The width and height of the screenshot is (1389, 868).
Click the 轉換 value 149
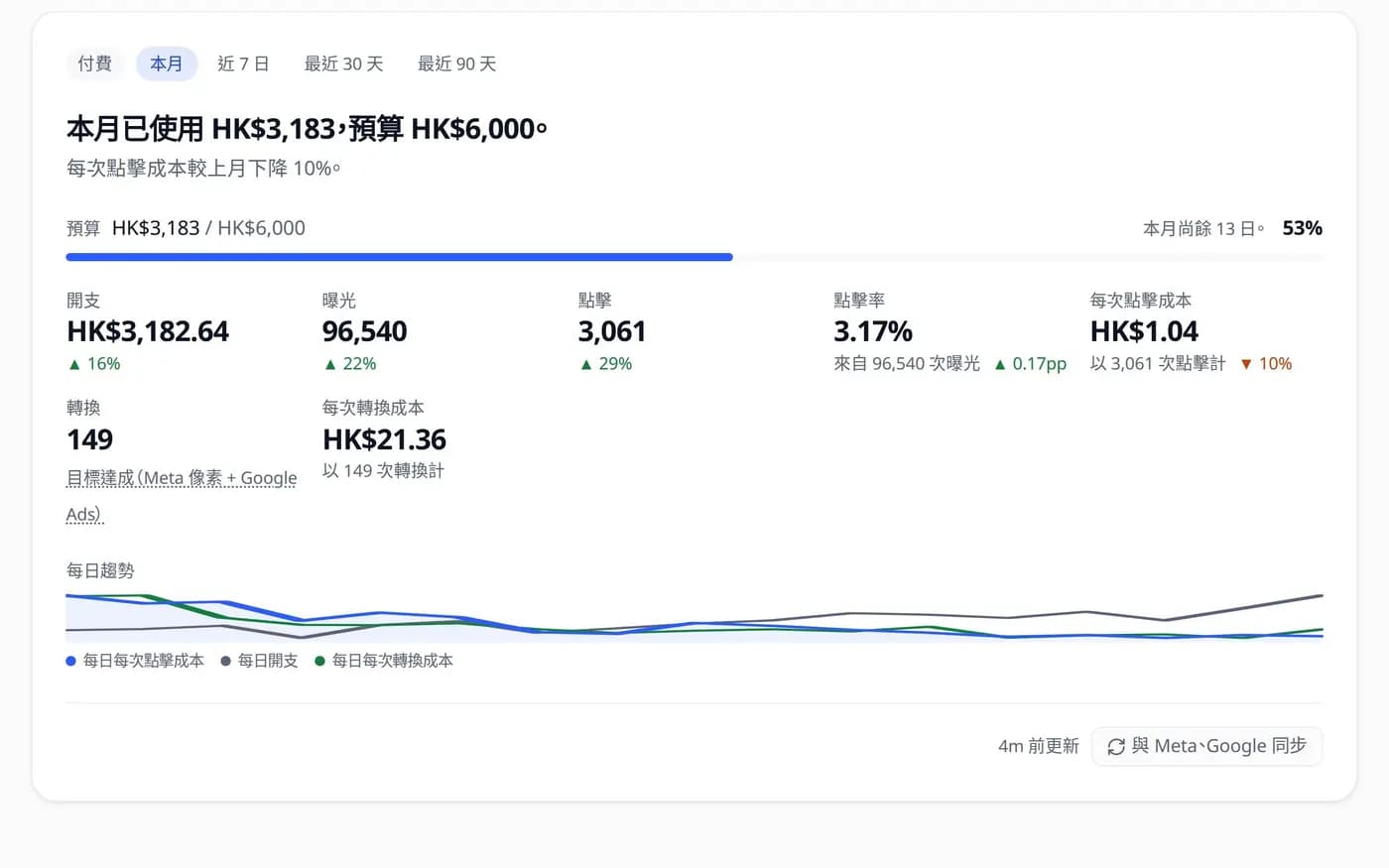point(90,439)
